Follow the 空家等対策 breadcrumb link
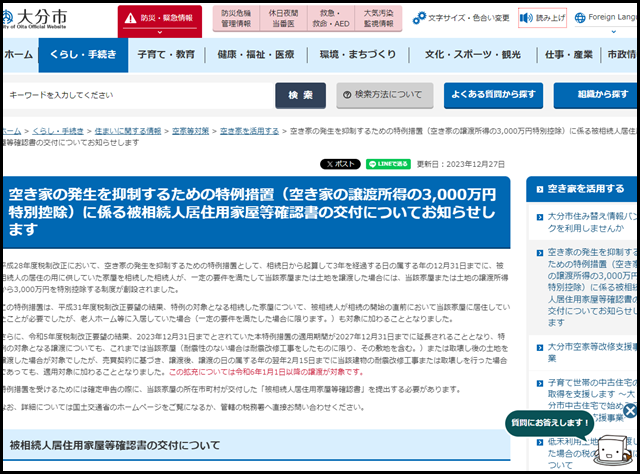The width and height of the screenshot is (640, 474). point(190,131)
